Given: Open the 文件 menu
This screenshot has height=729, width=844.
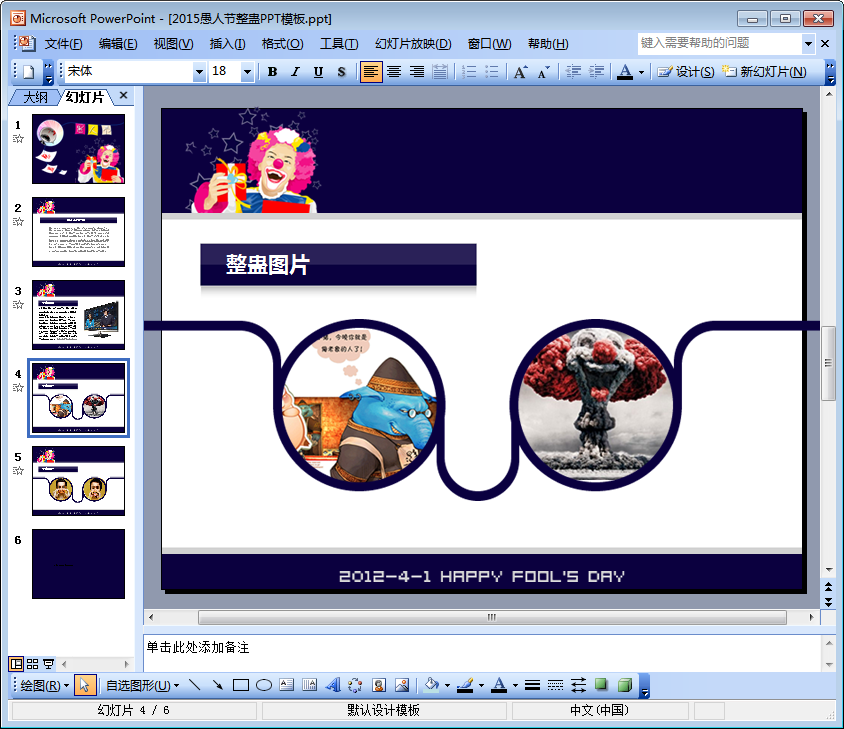Looking at the screenshot, I should (x=63, y=44).
